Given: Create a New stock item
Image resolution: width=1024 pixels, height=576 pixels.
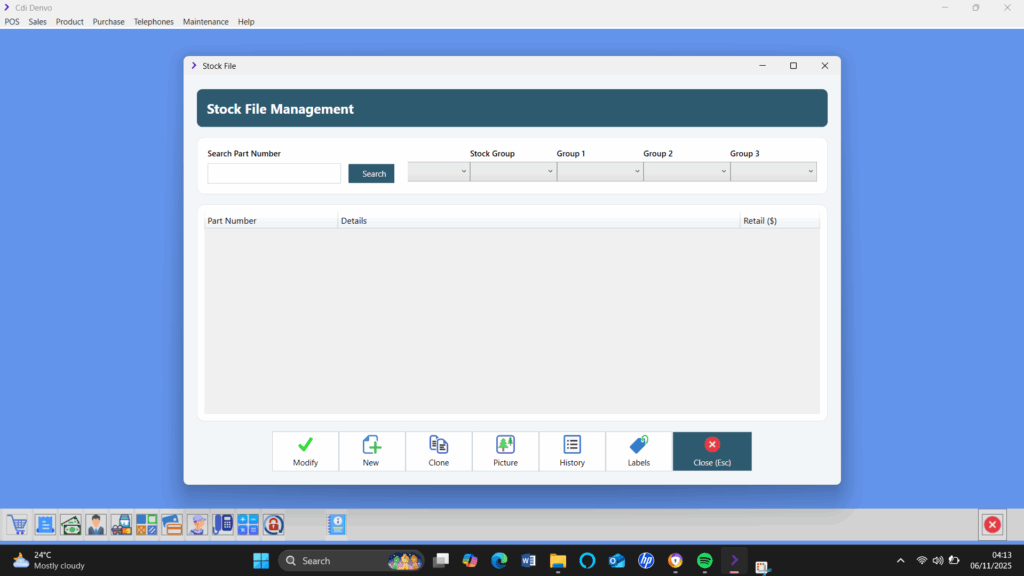Looking at the screenshot, I should [x=371, y=451].
